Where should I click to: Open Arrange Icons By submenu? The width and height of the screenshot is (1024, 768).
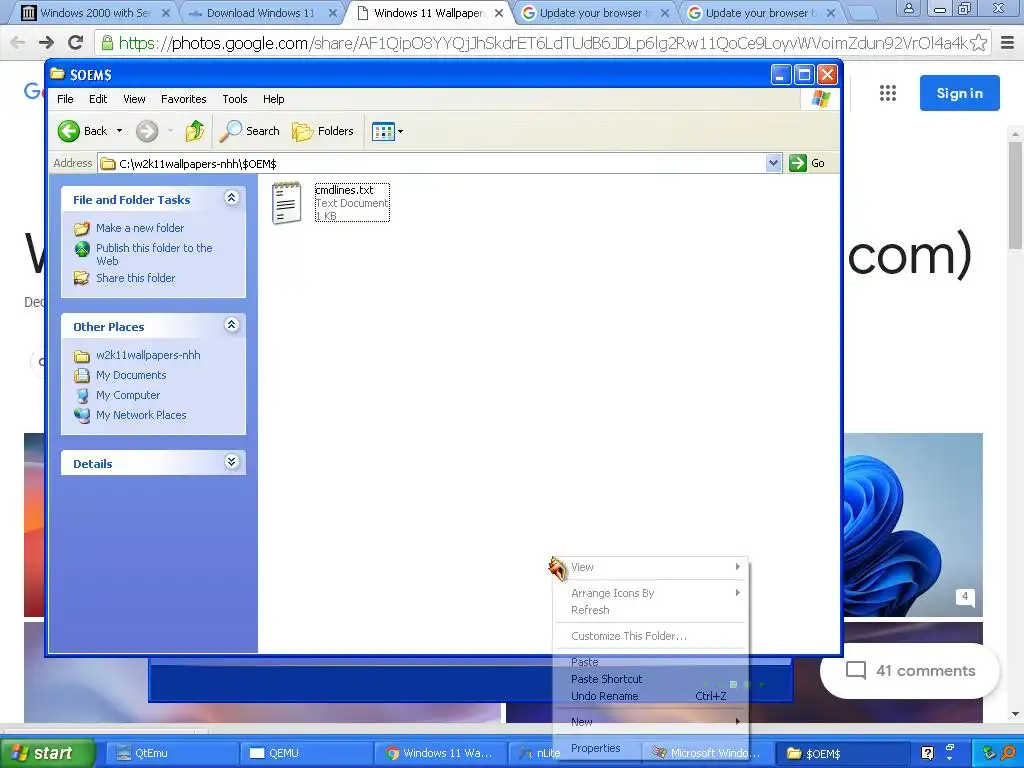[x=650, y=593]
